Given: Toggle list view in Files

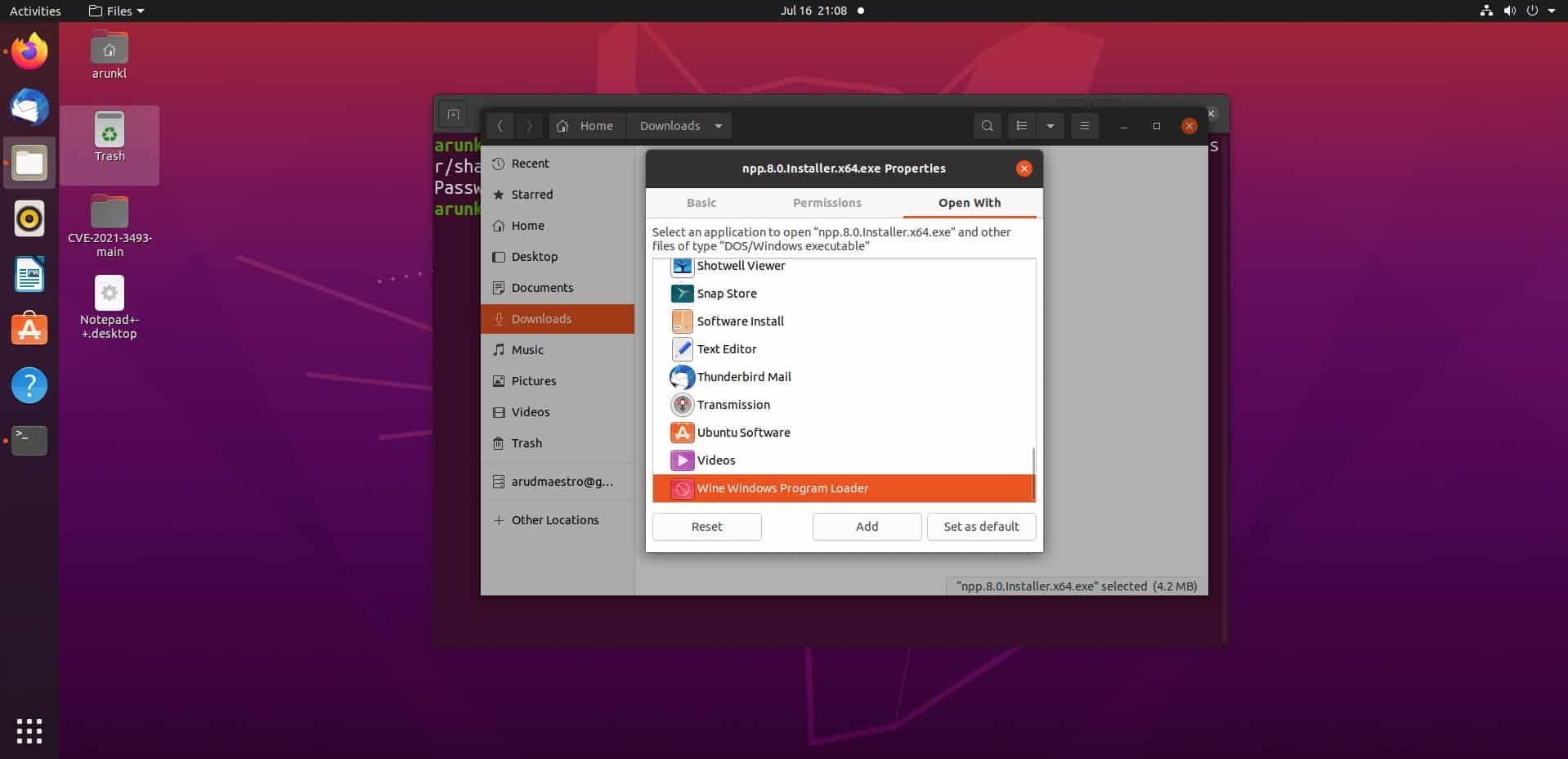Looking at the screenshot, I should click(1022, 126).
